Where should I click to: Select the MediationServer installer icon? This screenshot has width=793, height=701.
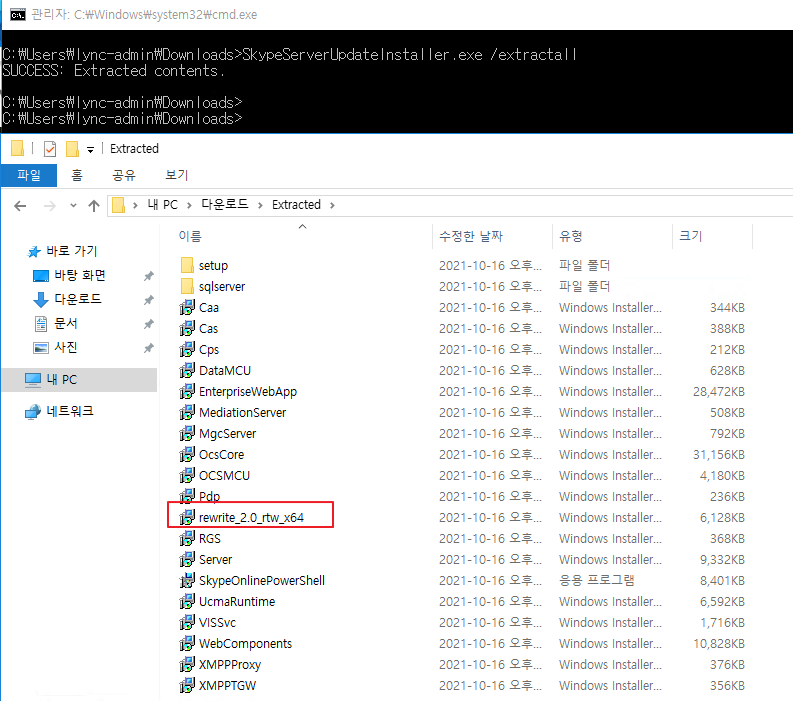point(187,412)
